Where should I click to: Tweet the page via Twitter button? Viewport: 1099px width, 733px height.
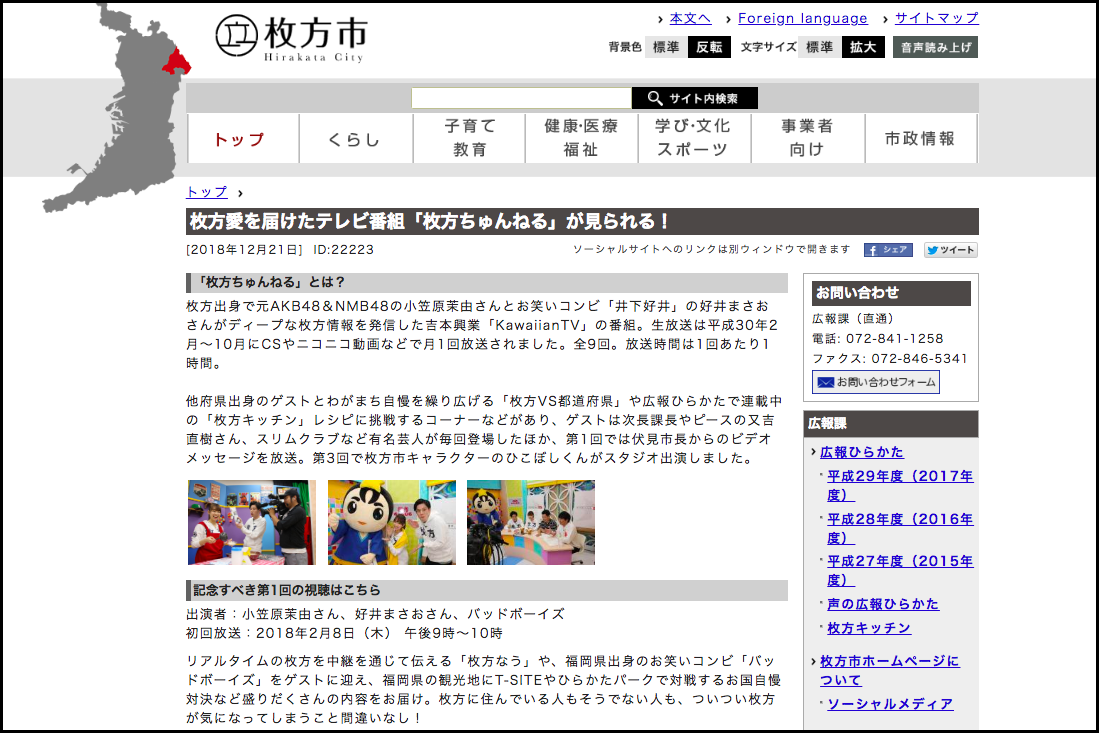pos(950,250)
